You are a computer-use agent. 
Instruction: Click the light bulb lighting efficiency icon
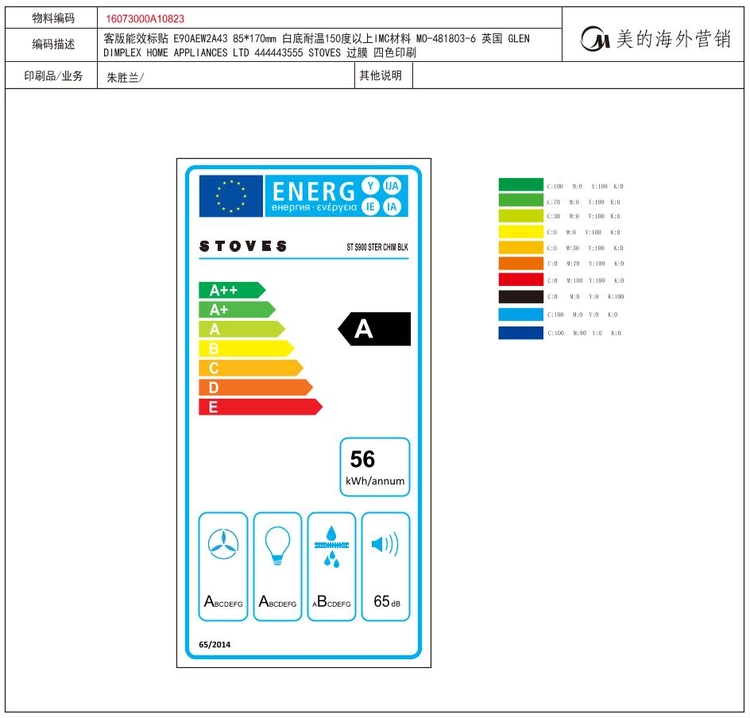pos(277,545)
